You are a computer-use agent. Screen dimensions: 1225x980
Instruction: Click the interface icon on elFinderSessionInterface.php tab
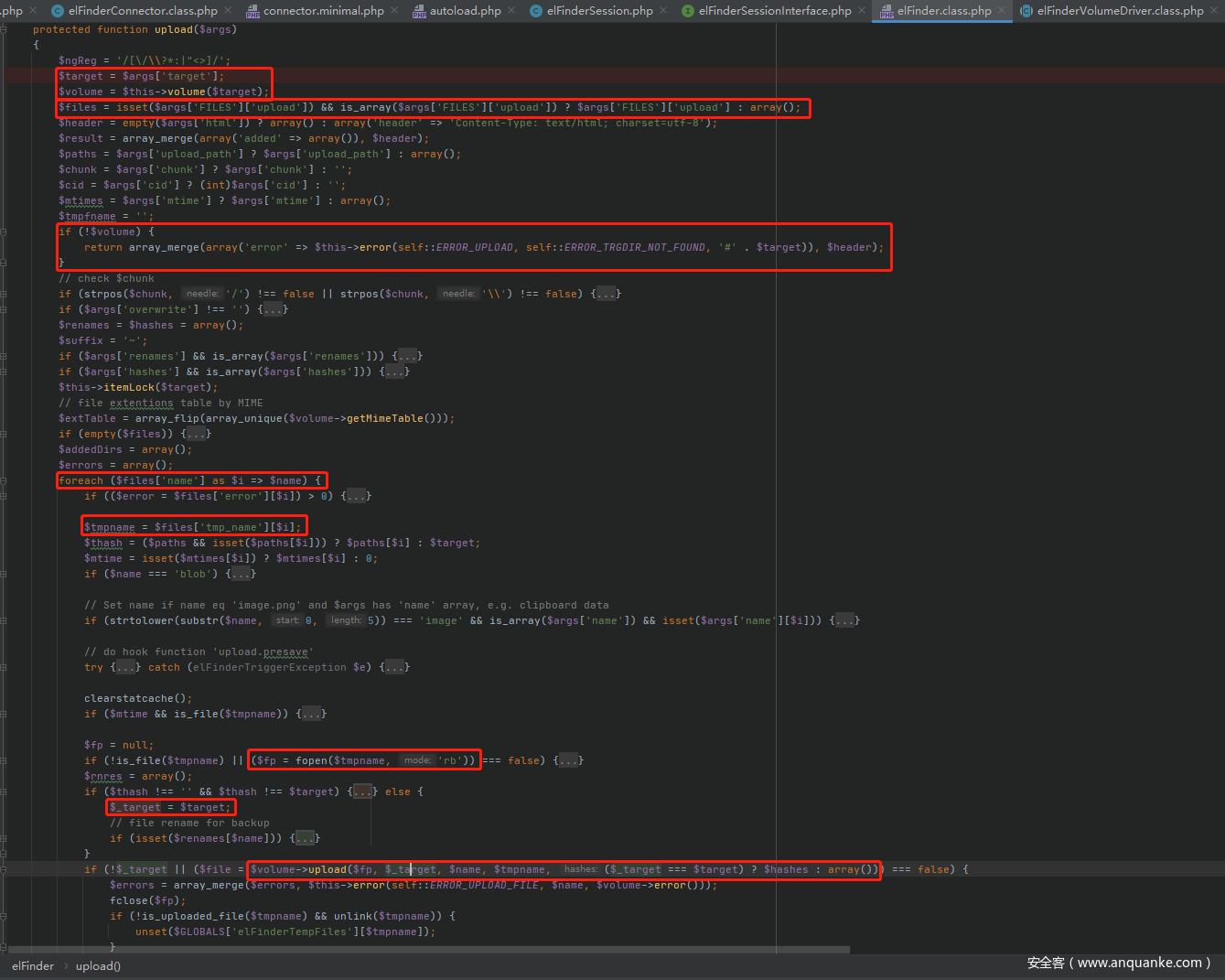pyautogui.click(x=688, y=11)
